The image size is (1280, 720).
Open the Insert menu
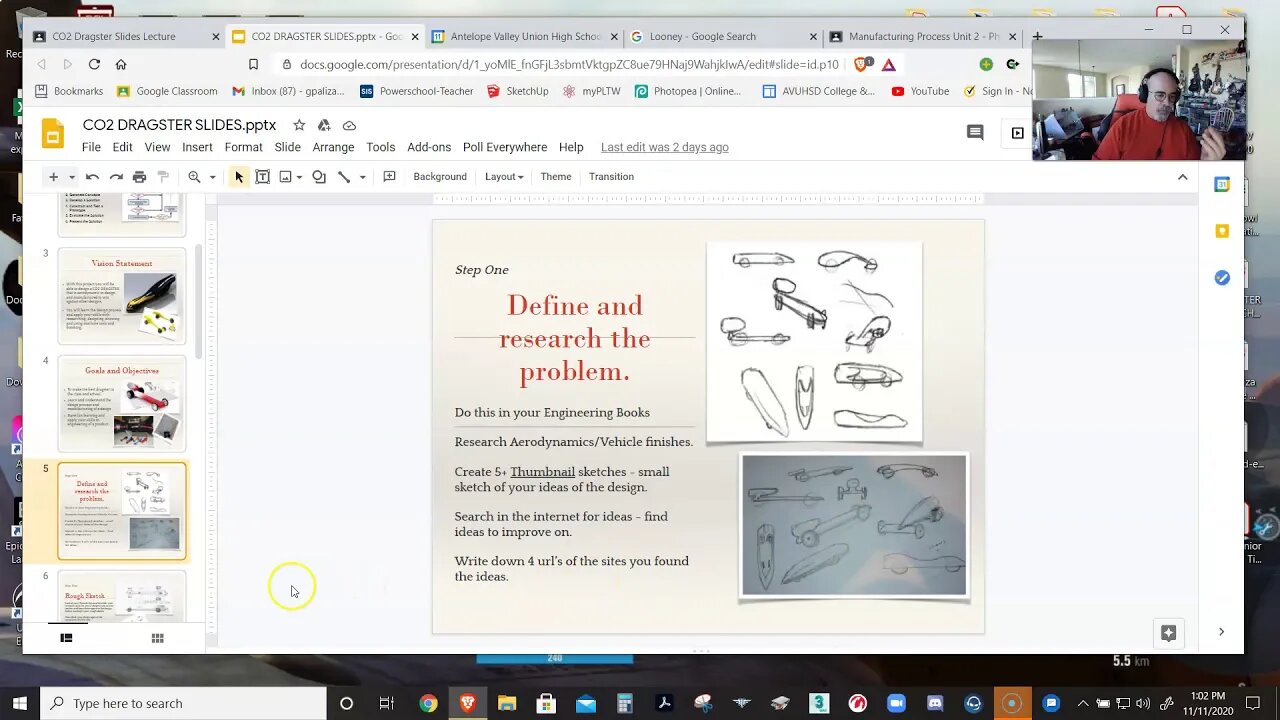tap(197, 147)
